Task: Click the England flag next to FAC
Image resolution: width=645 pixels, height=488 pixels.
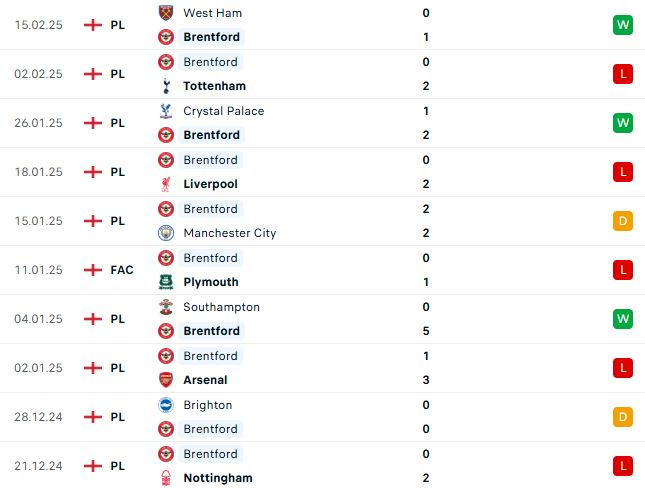Action: pos(93,270)
